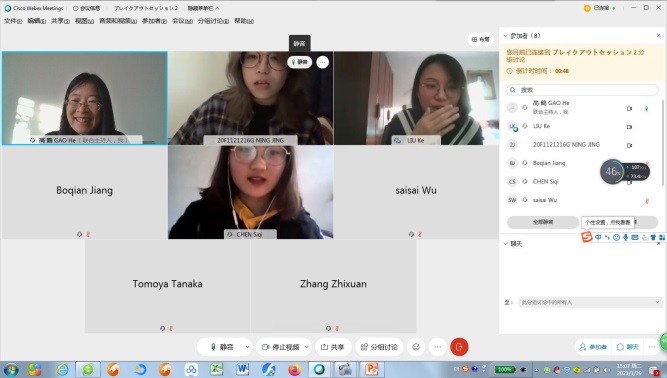Click the layout grid icon above the videos
This screenshot has width=667, height=378.
[481, 39]
